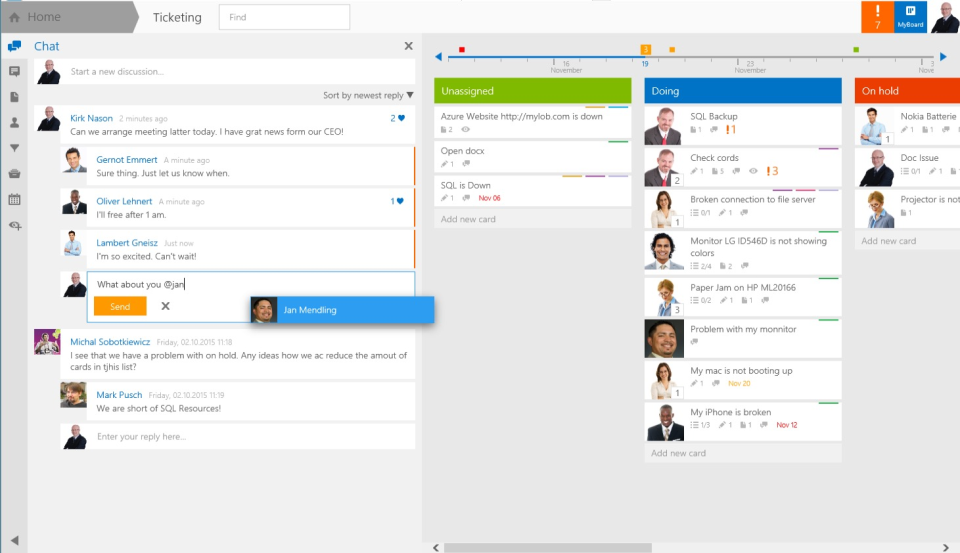Open the Chat panel icon in sidebar
This screenshot has width=960, height=553.
pyautogui.click(x=14, y=46)
